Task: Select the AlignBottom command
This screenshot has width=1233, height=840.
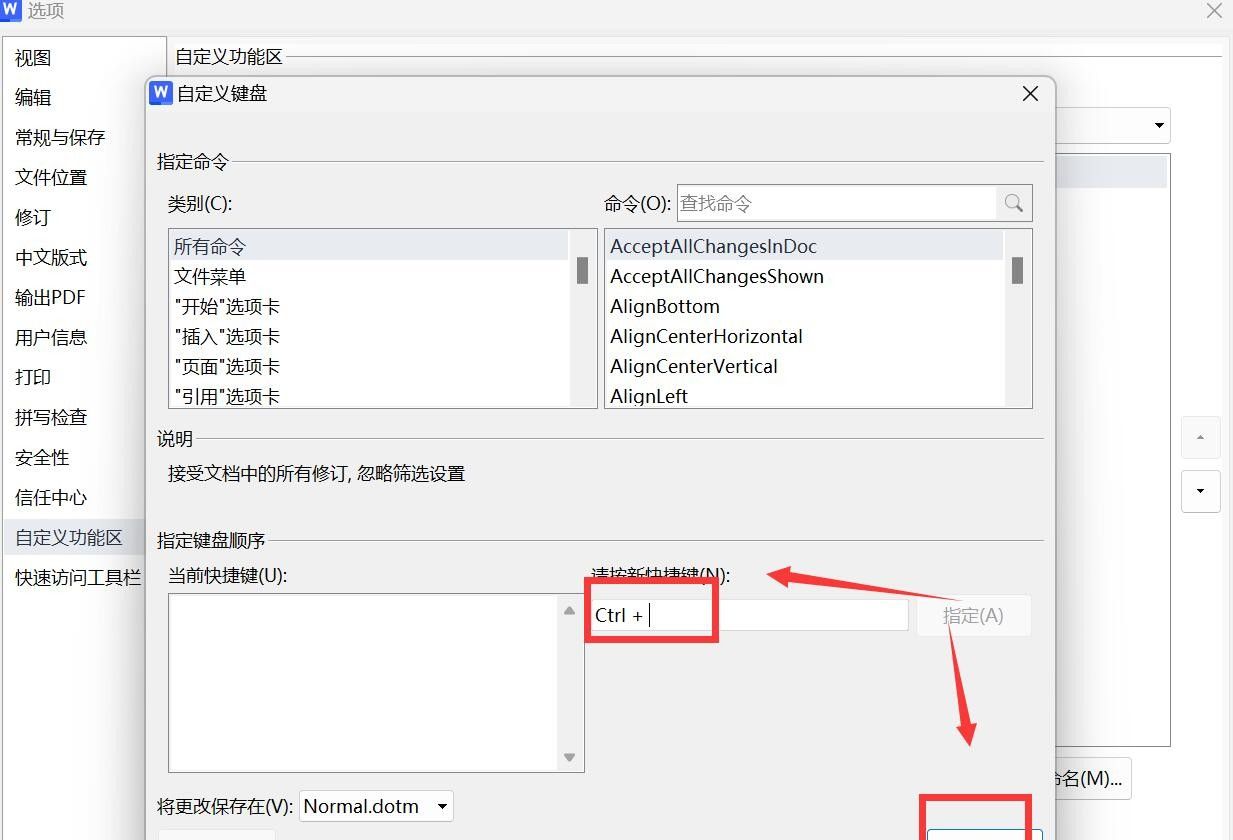Action: (x=665, y=306)
